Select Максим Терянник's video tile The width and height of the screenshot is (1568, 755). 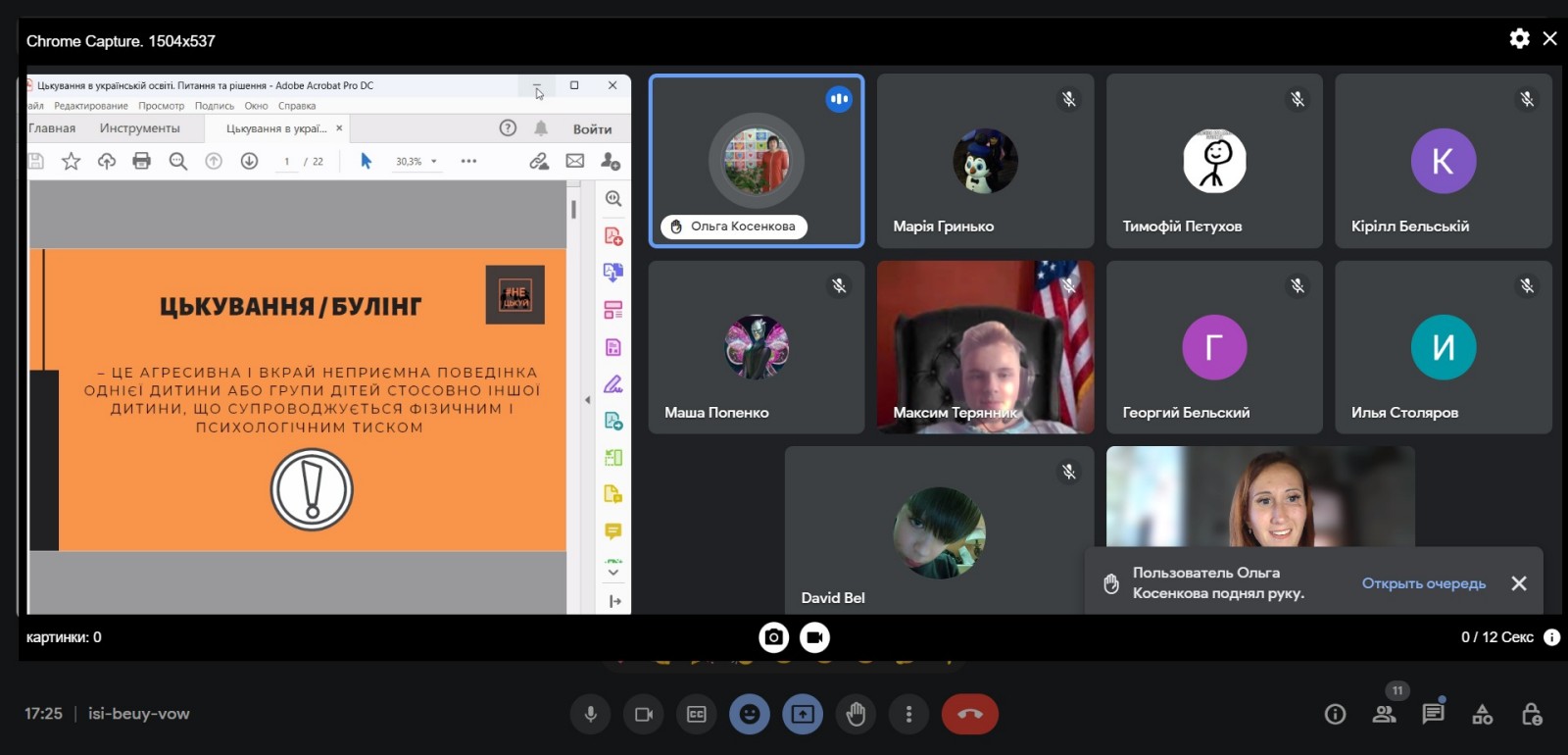pyautogui.click(x=985, y=347)
